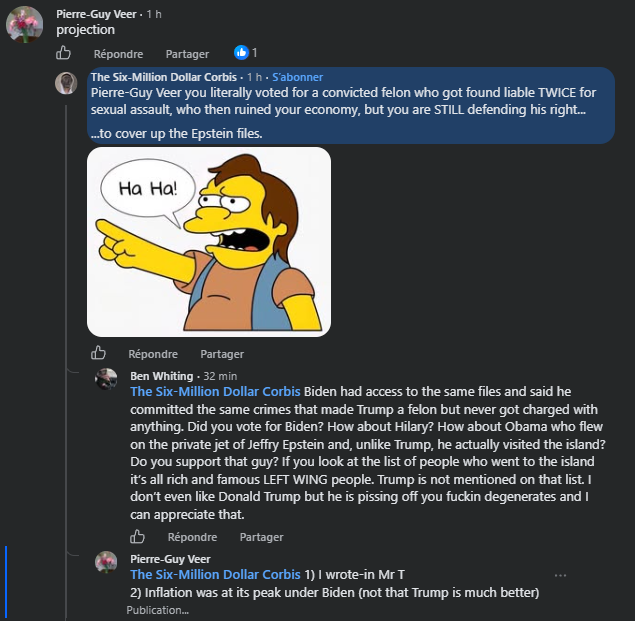Click the Corbis mention in Ben's reply
The width and height of the screenshot is (635, 621).
point(215,392)
